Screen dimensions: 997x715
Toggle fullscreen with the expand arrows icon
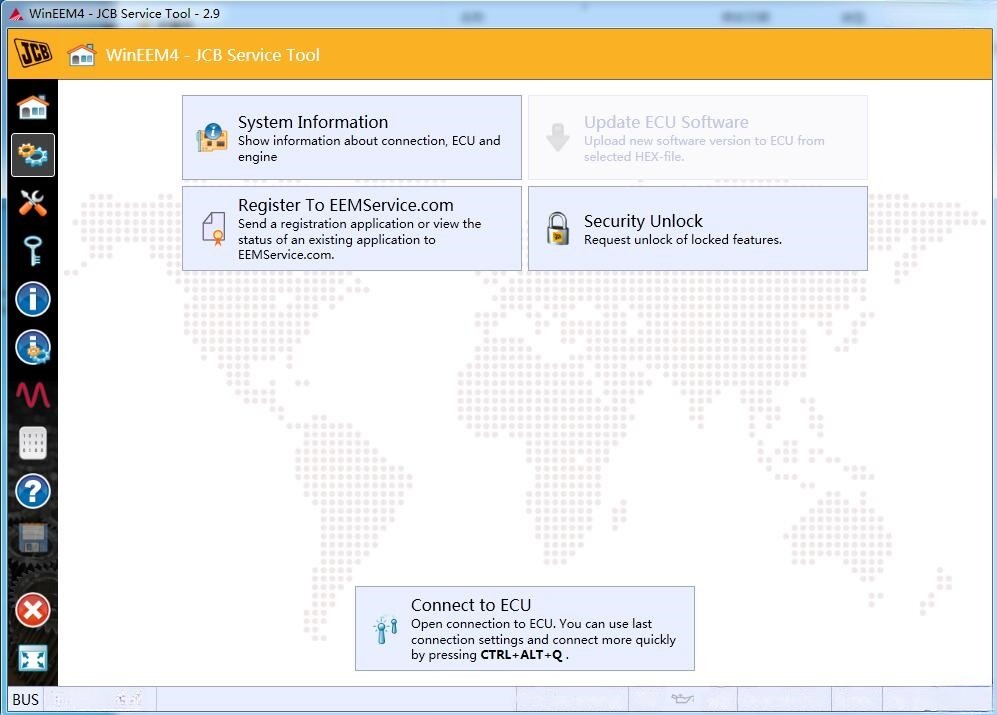[x=33, y=658]
